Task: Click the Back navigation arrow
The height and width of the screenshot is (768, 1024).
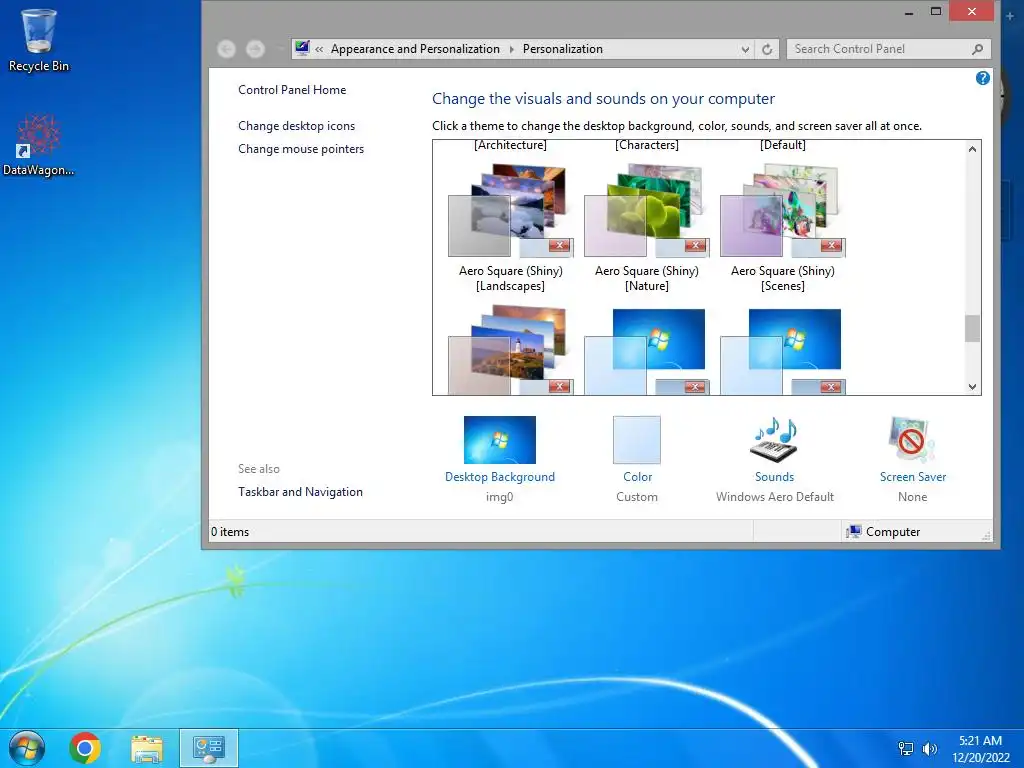Action: pyautogui.click(x=226, y=49)
